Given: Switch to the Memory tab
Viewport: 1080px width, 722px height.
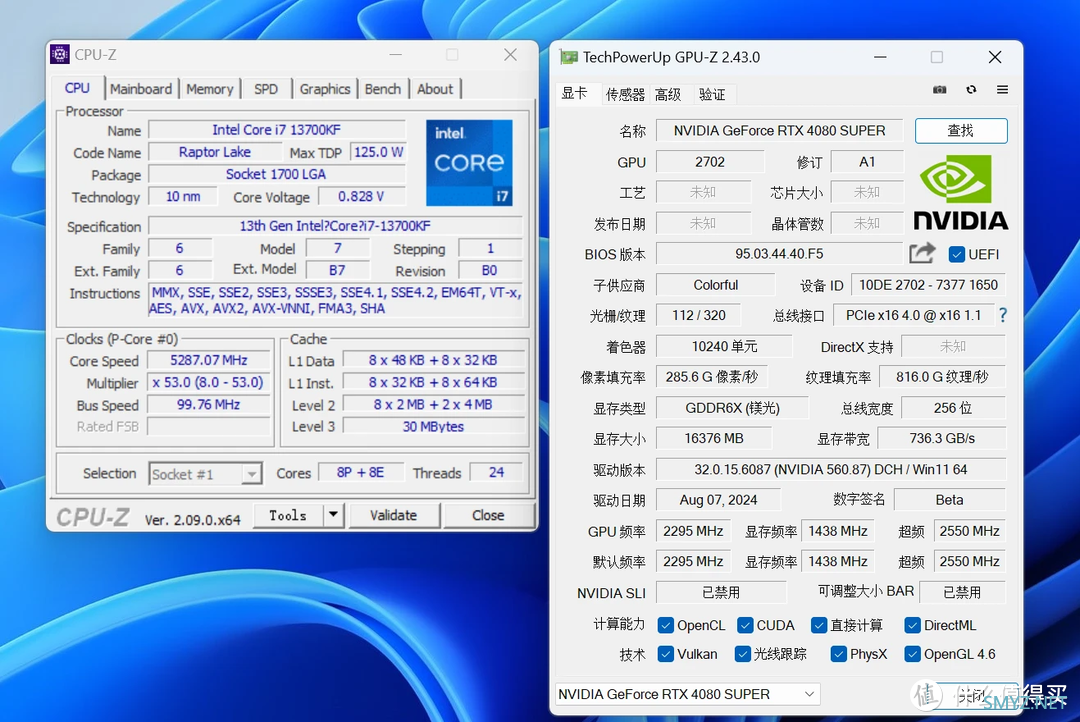Looking at the screenshot, I should click(209, 89).
